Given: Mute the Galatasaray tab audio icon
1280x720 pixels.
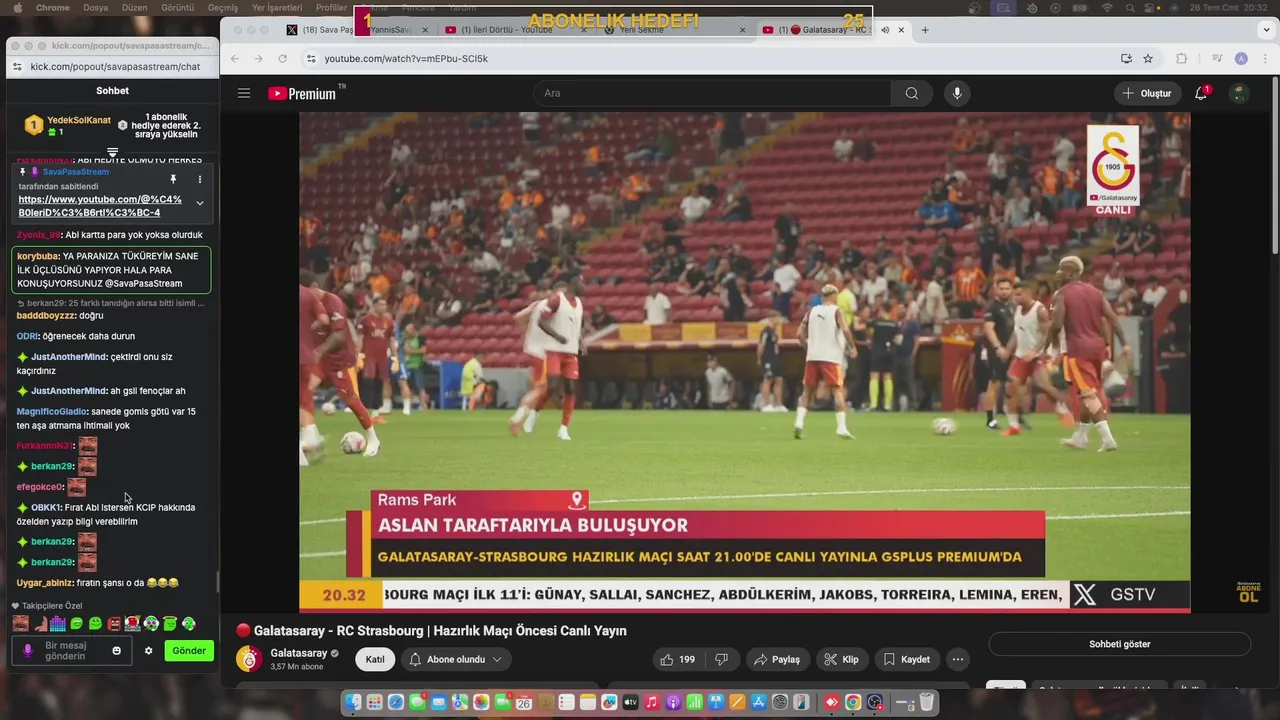Looking at the screenshot, I should (x=885, y=30).
